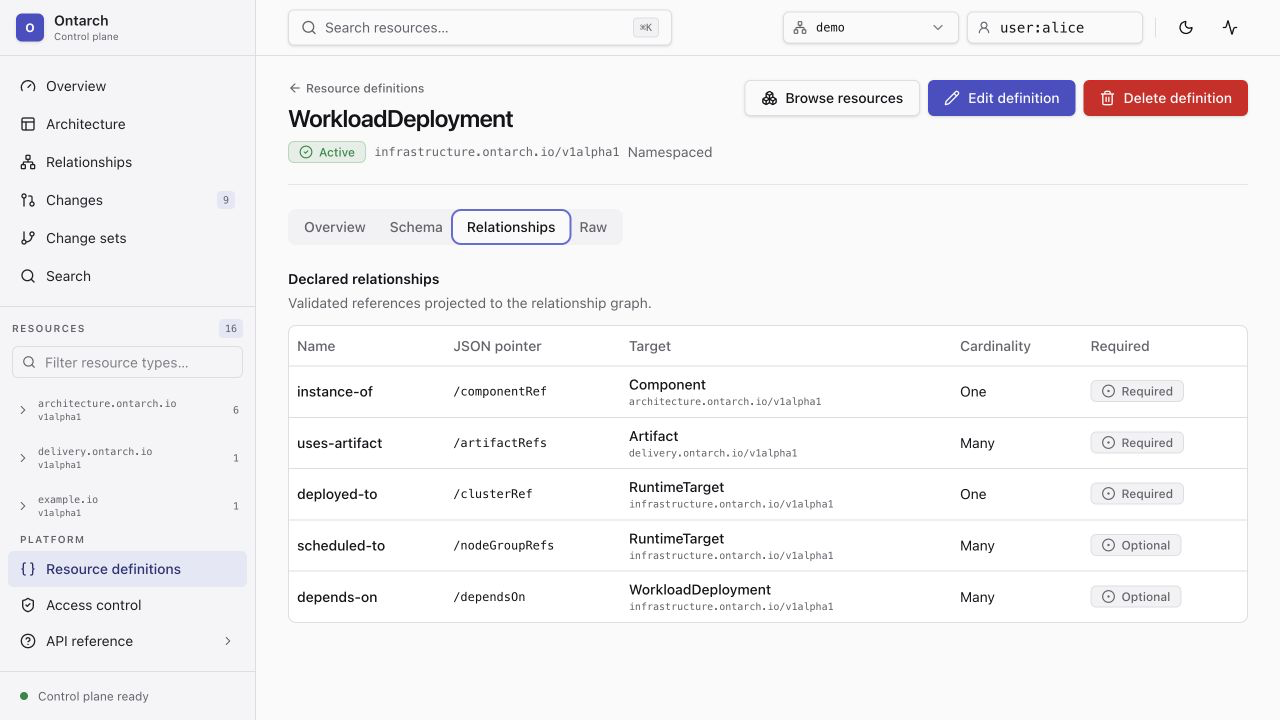Click the Changes count badge 9

tap(226, 200)
